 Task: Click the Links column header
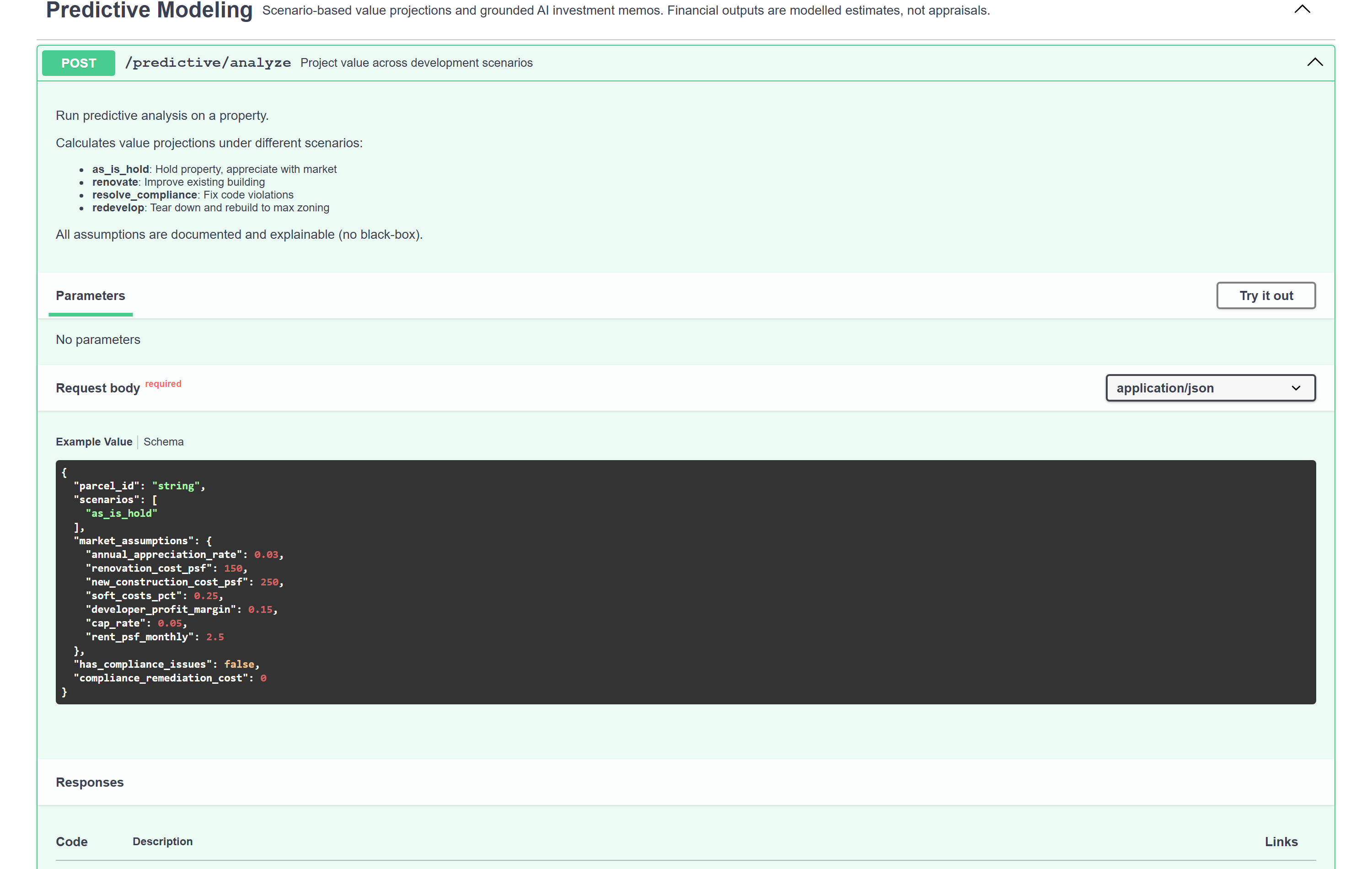pos(1281,842)
